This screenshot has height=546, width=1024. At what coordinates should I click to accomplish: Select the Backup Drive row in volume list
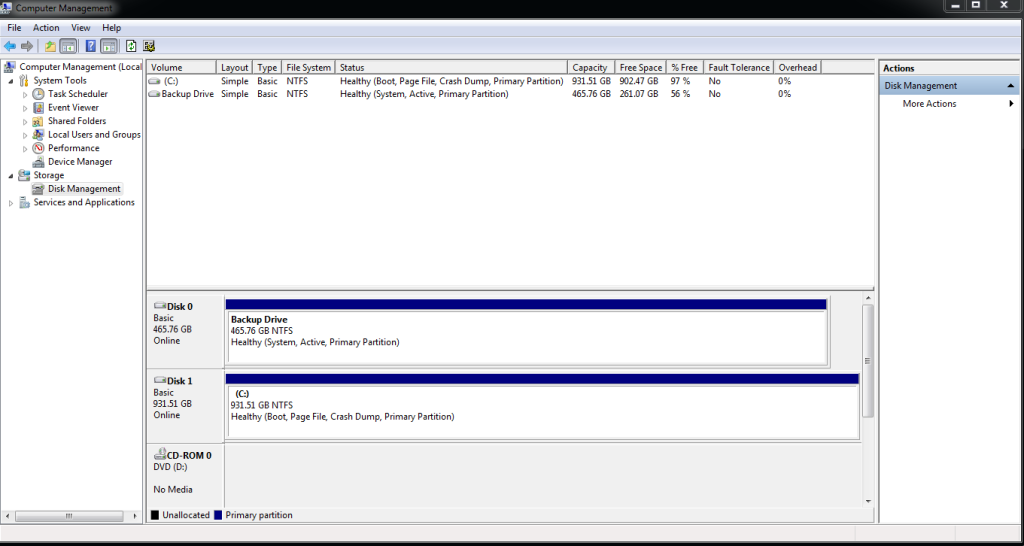(x=187, y=94)
